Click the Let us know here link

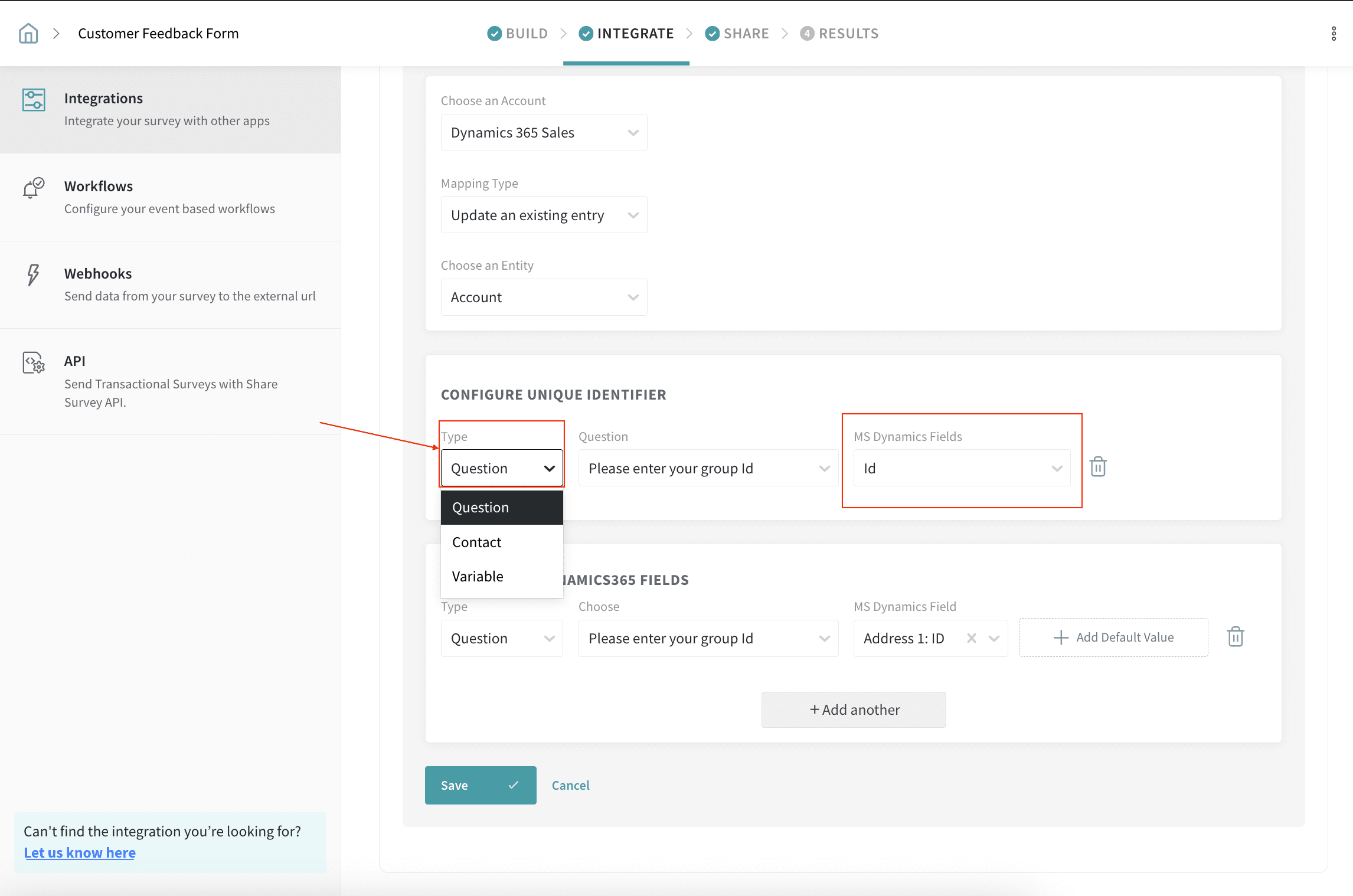[x=80, y=853]
